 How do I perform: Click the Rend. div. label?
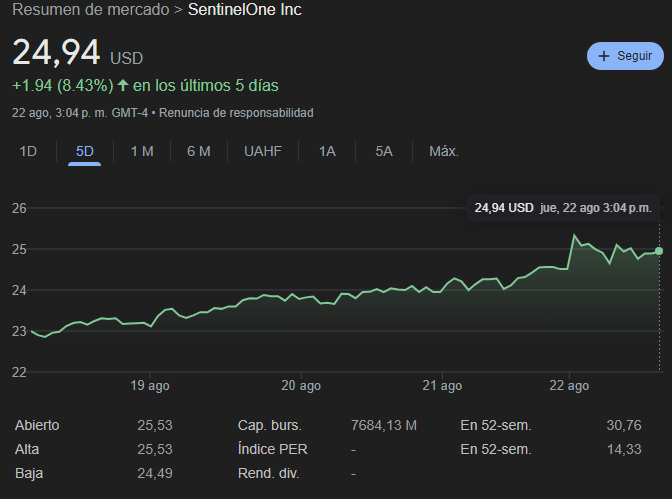click(268, 473)
